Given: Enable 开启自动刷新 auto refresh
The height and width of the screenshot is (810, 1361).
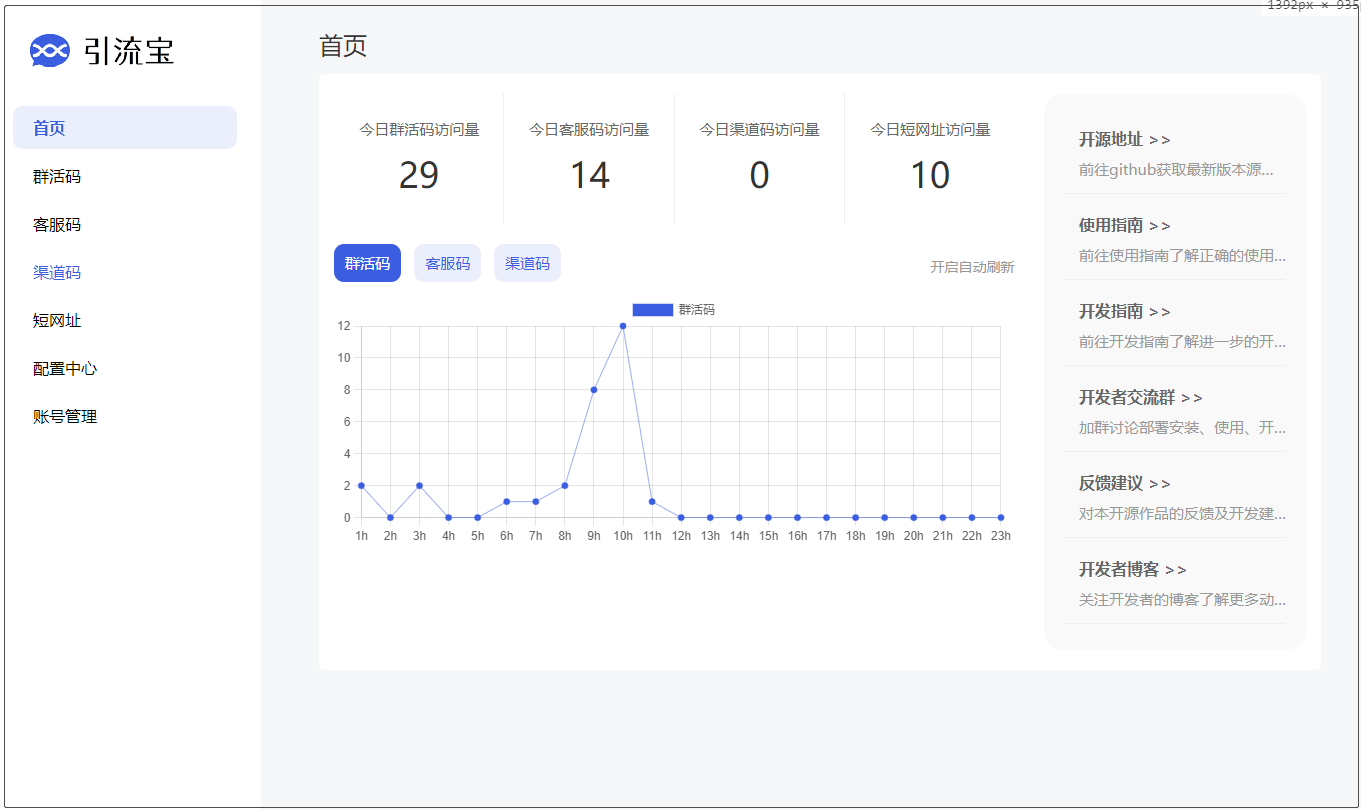Looking at the screenshot, I should [x=972, y=267].
